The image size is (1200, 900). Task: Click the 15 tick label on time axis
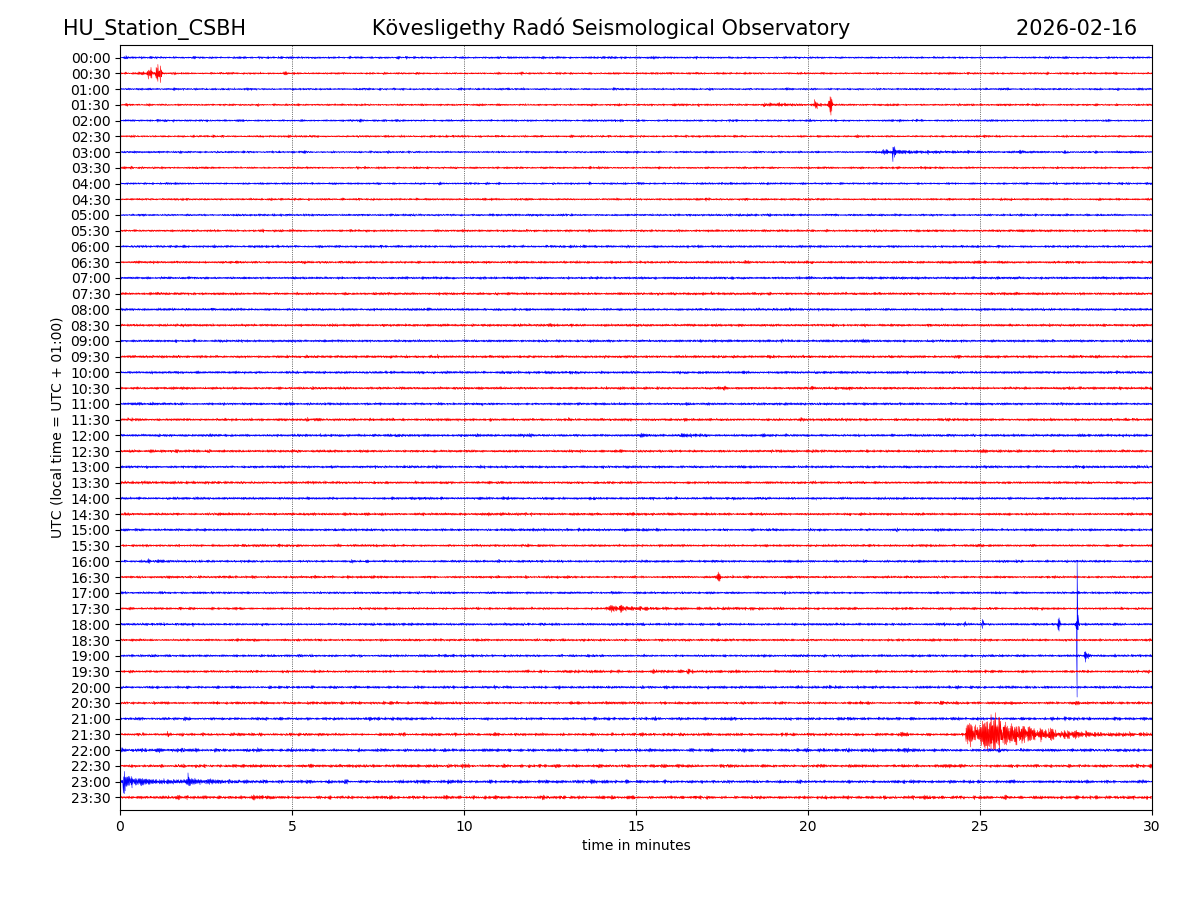point(636,826)
